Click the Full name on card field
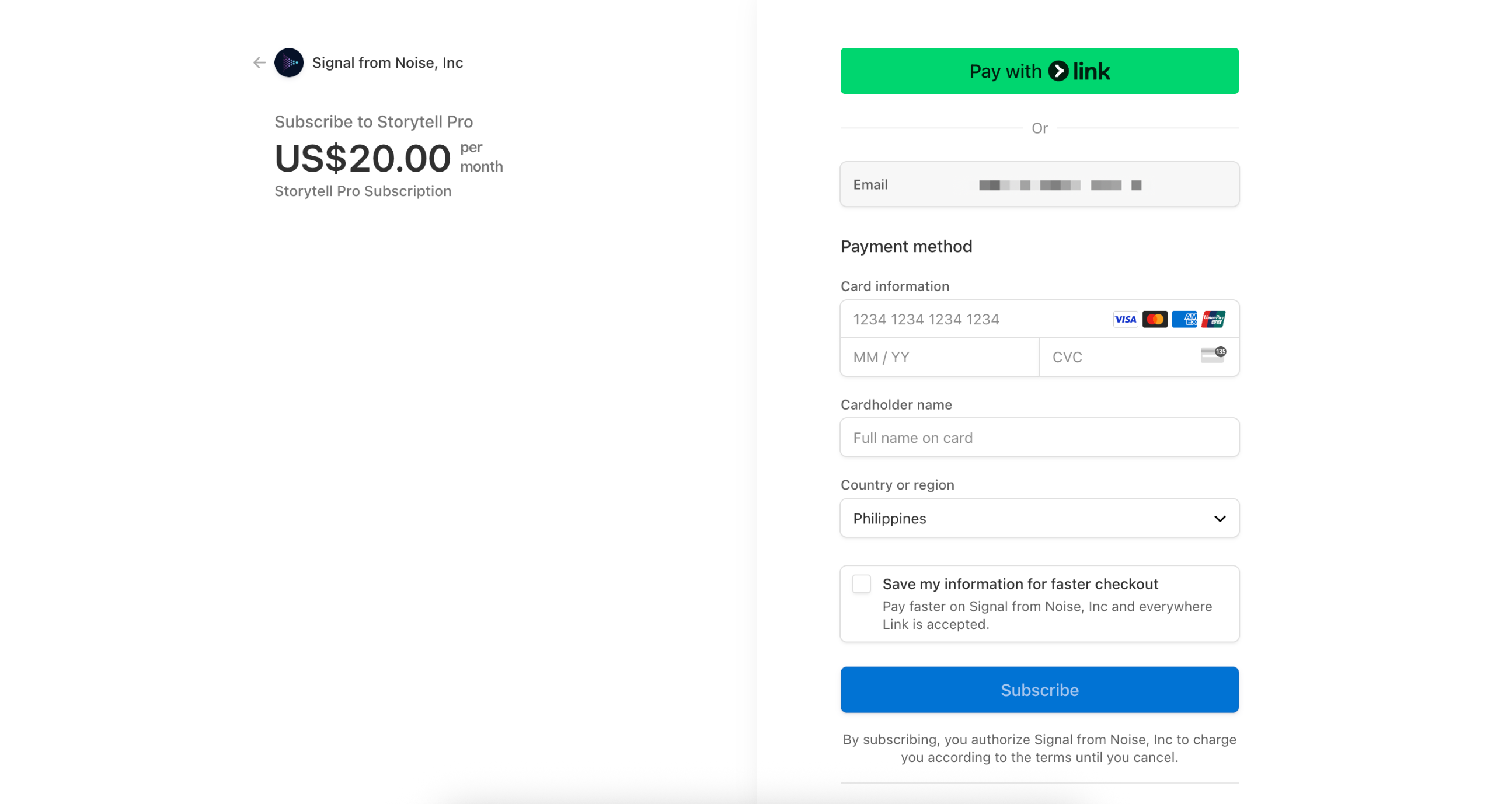This screenshot has width=1512, height=804. (1040, 438)
